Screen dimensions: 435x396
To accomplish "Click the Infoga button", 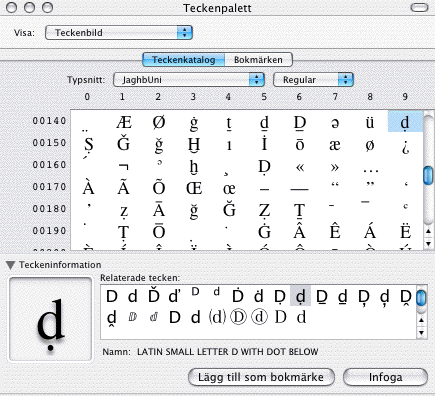I will [x=385, y=377].
